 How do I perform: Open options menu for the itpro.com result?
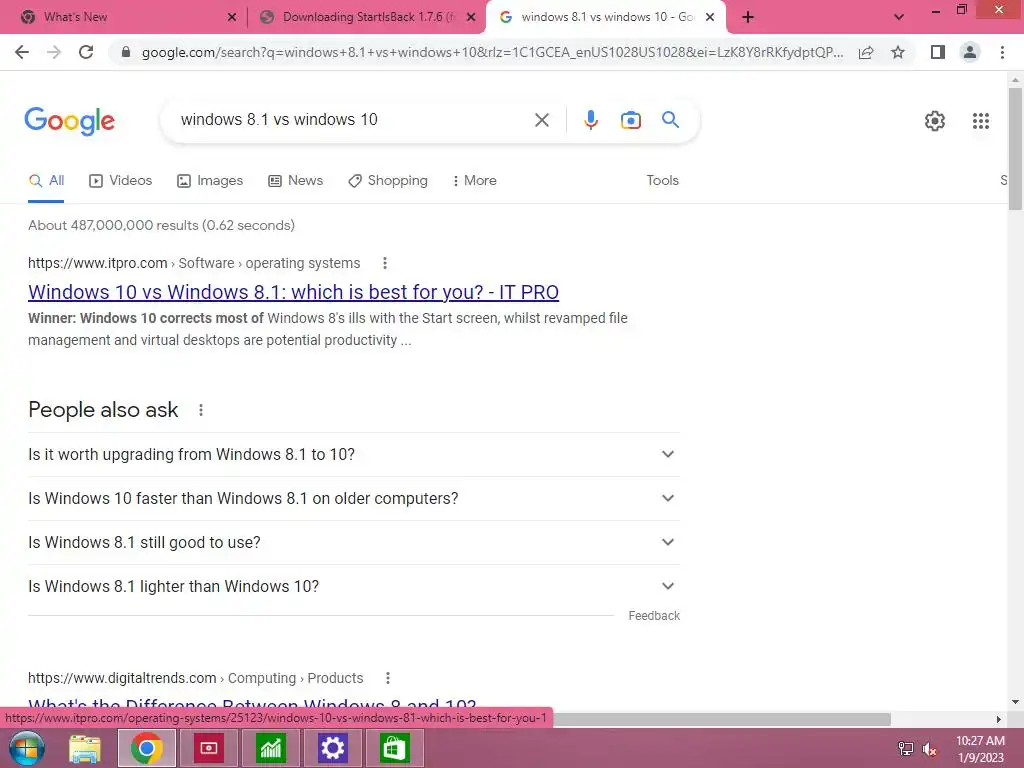click(x=385, y=263)
